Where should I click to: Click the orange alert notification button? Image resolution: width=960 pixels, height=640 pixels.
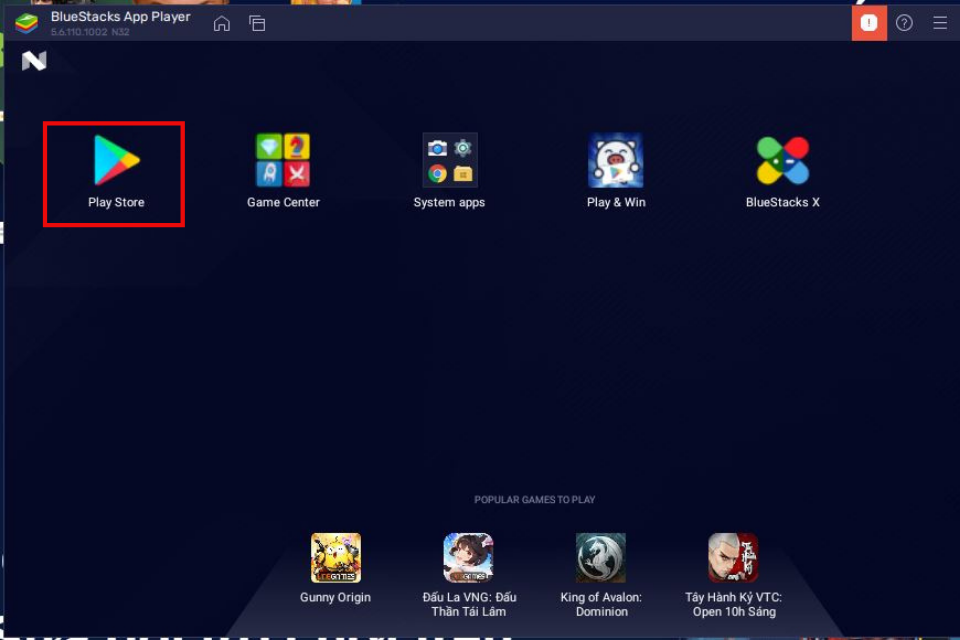[869, 23]
